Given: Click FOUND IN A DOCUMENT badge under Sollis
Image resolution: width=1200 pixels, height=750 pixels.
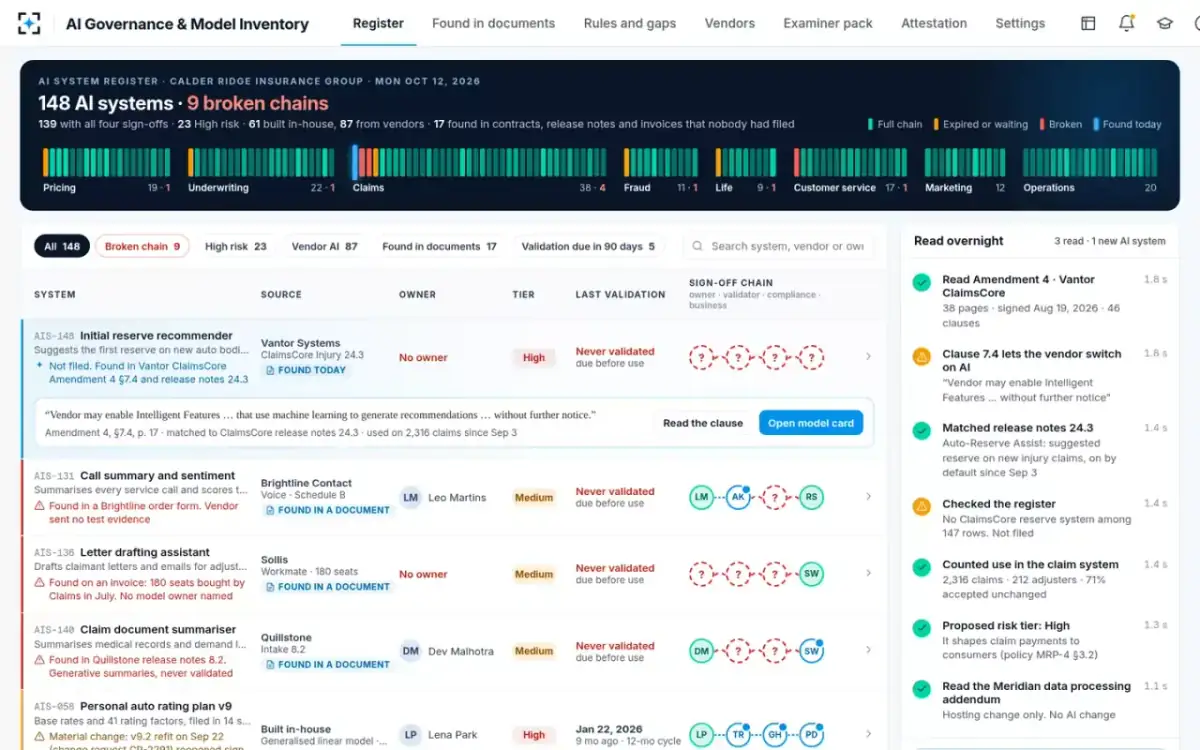Looking at the screenshot, I should tap(327, 587).
